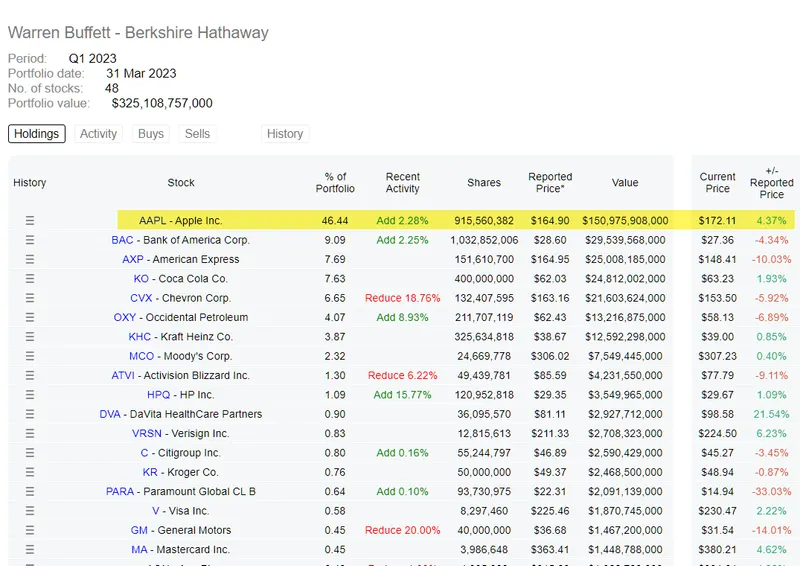Sort by % of Portfolio column header
Image resolution: width=800 pixels, height=566 pixels.
[335, 183]
